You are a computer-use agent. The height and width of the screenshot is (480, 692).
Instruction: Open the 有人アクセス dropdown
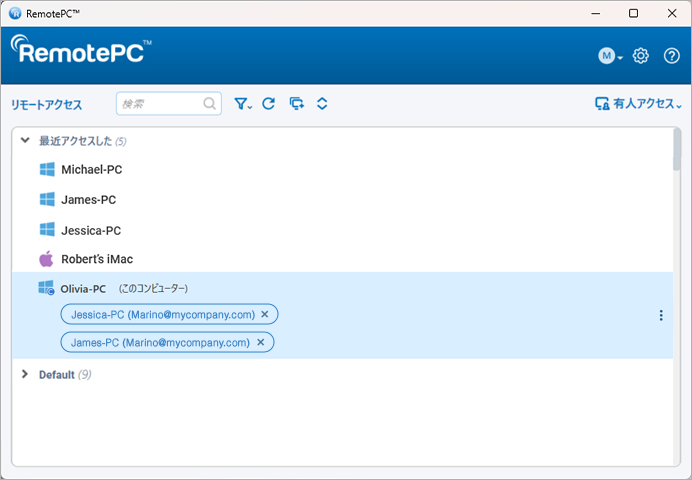[638, 104]
